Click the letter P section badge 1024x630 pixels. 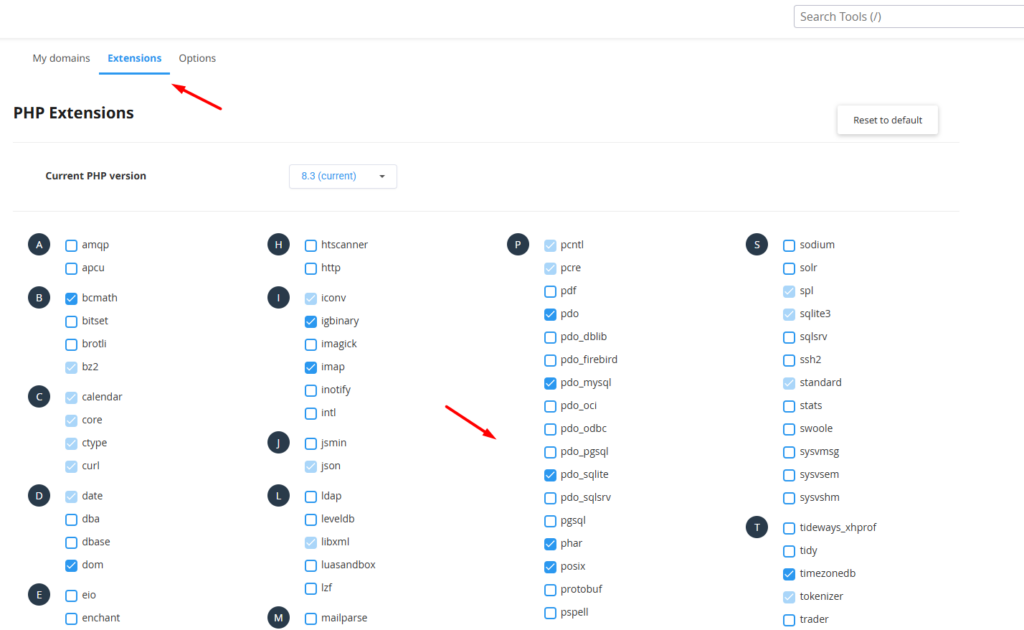[x=517, y=245]
